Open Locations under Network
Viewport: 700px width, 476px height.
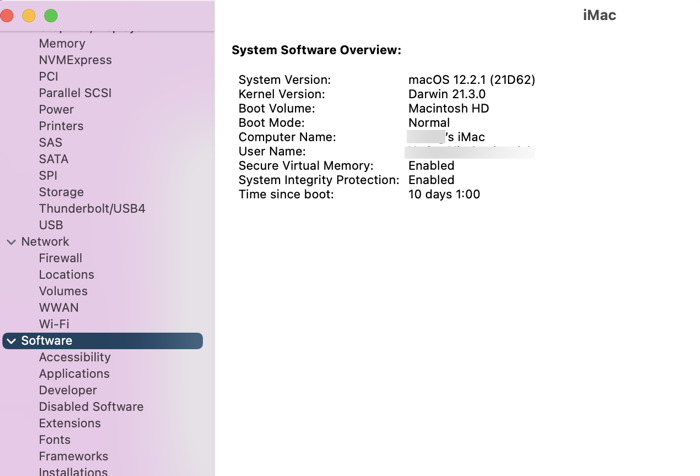67,275
